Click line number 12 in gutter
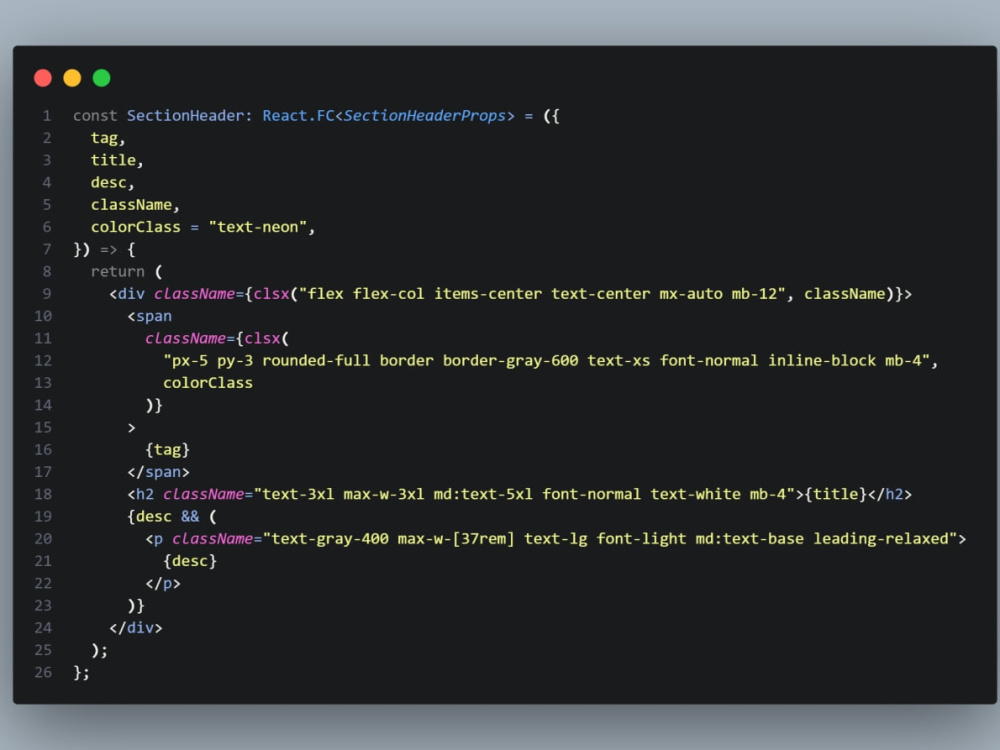Viewport: 1000px width, 750px height. click(43, 361)
